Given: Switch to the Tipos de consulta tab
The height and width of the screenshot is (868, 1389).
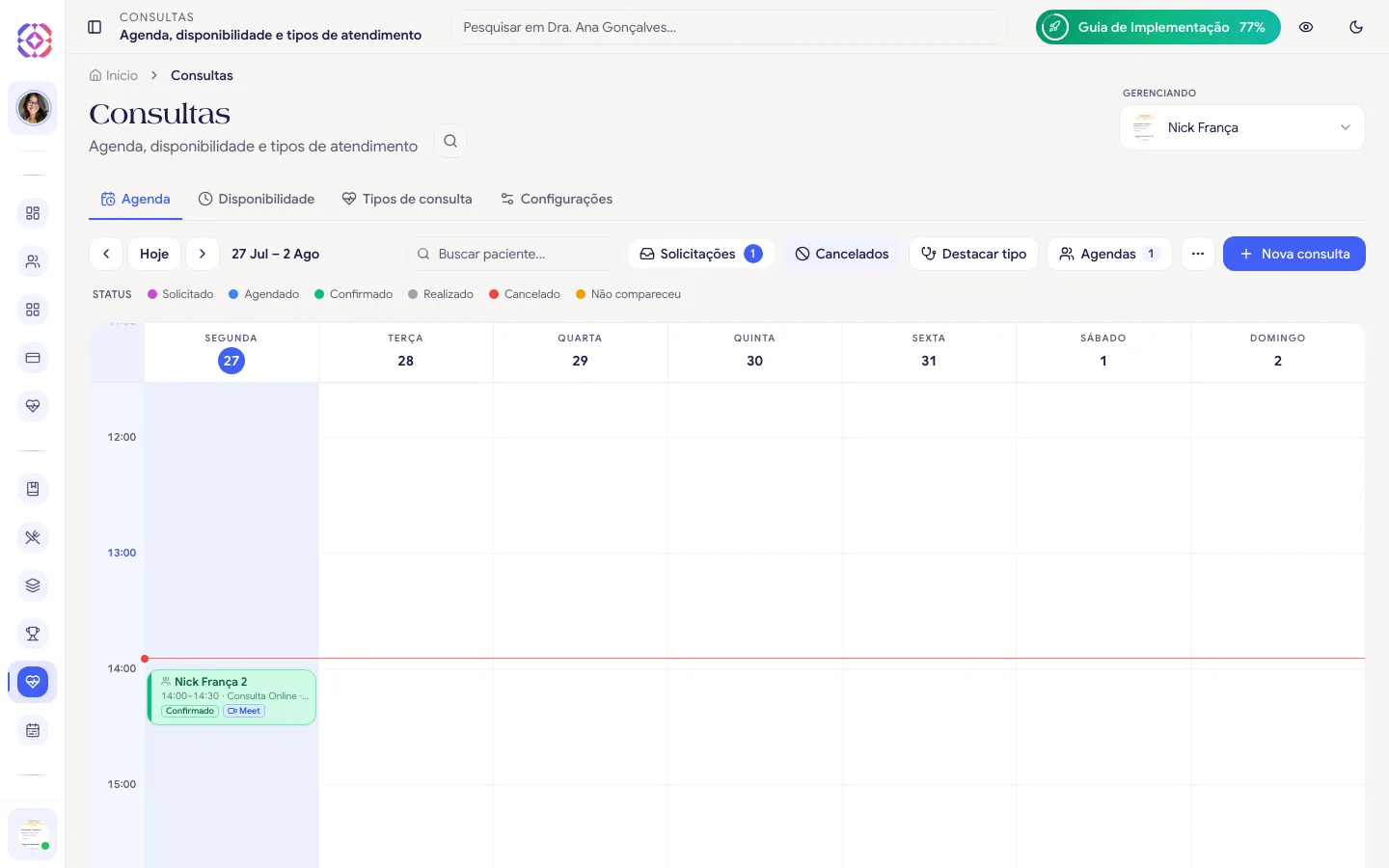Looking at the screenshot, I should [x=407, y=199].
